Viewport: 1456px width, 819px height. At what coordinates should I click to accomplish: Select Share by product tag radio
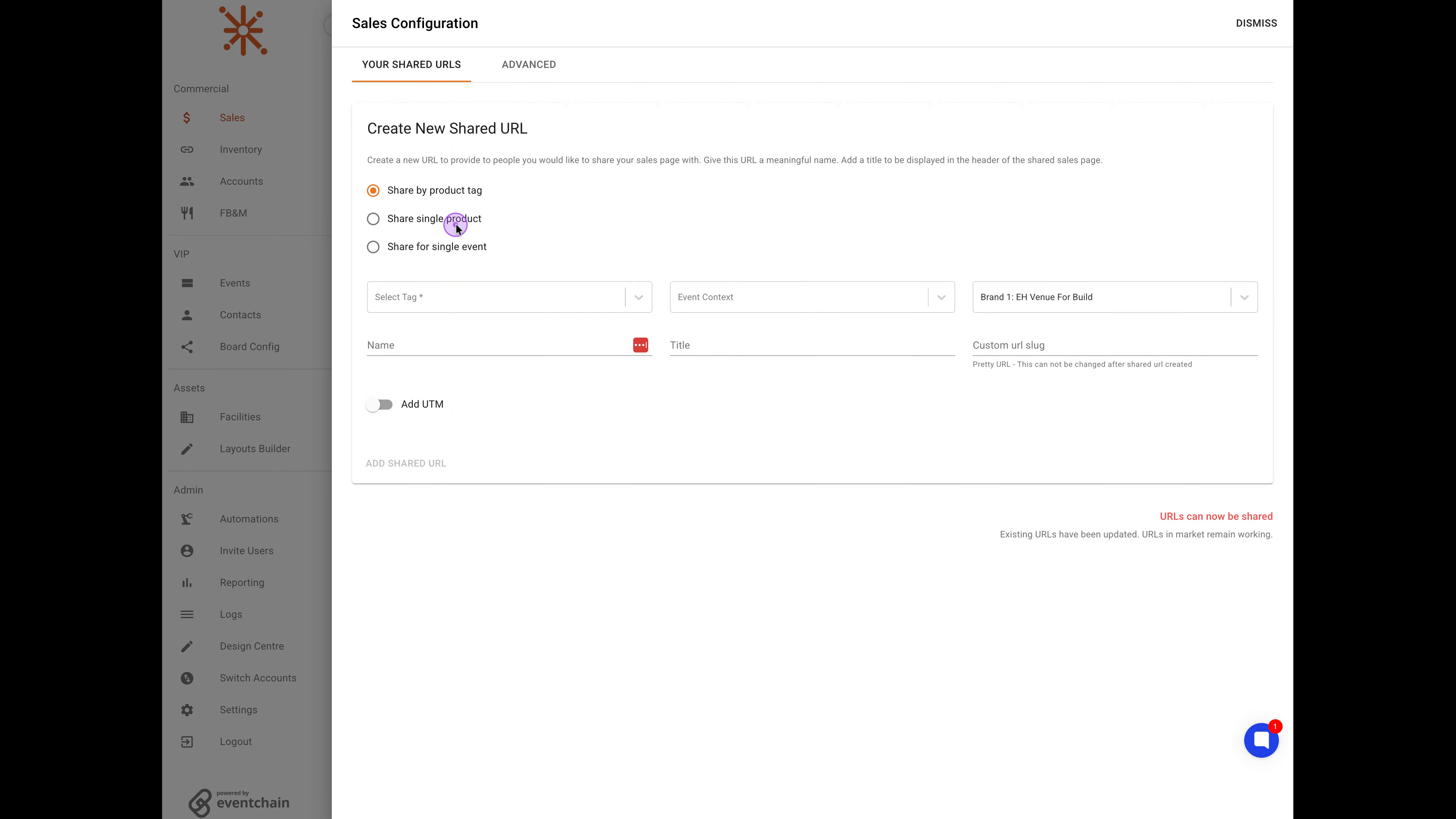[373, 191]
